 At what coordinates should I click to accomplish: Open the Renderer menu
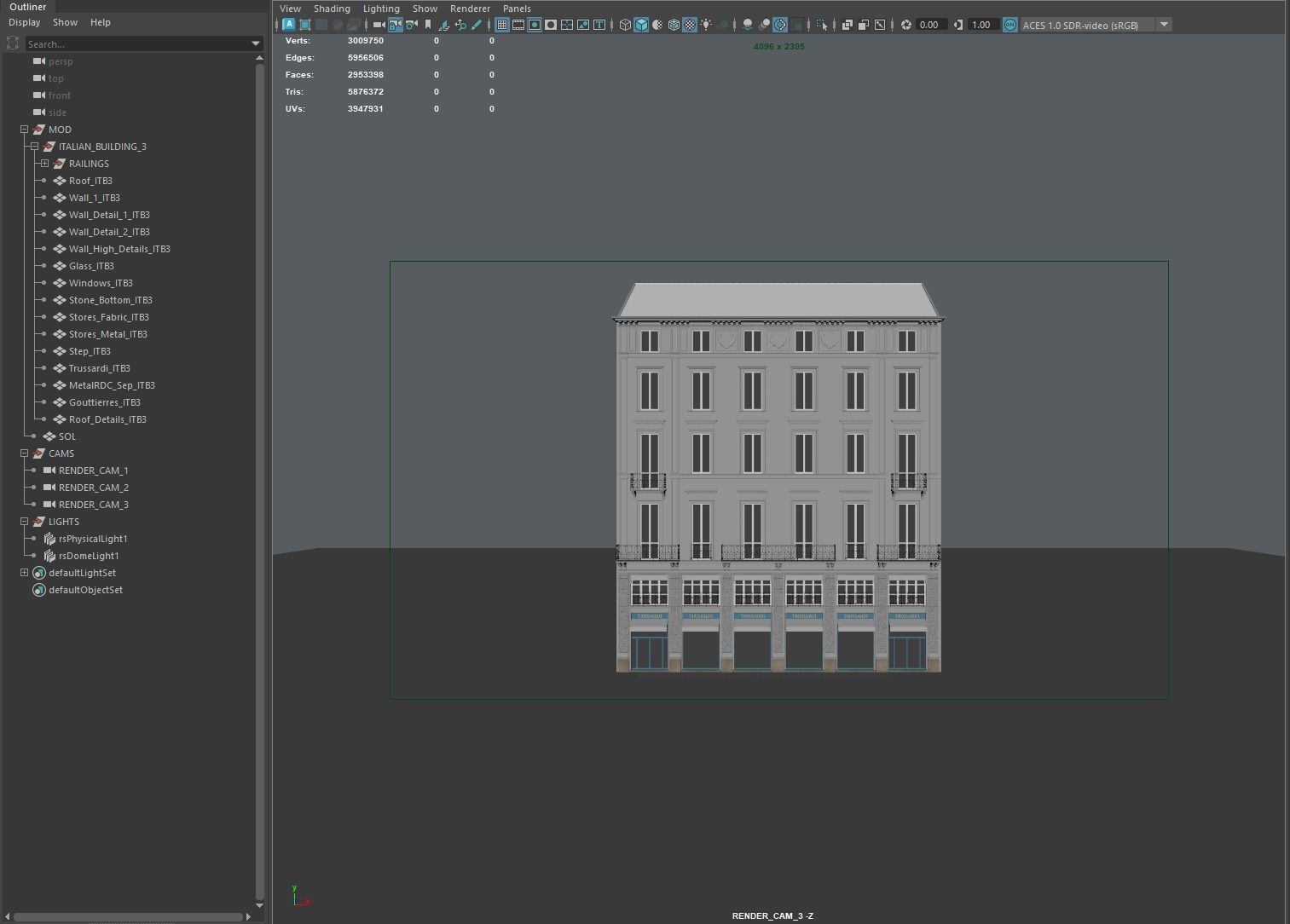pyautogui.click(x=470, y=9)
